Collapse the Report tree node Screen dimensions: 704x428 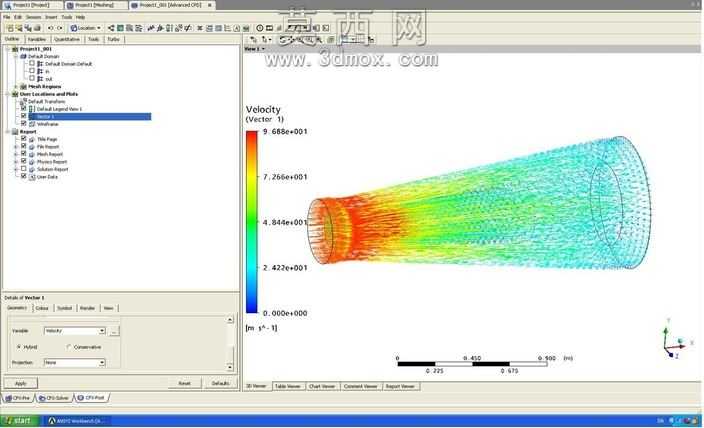(x=8, y=132)
